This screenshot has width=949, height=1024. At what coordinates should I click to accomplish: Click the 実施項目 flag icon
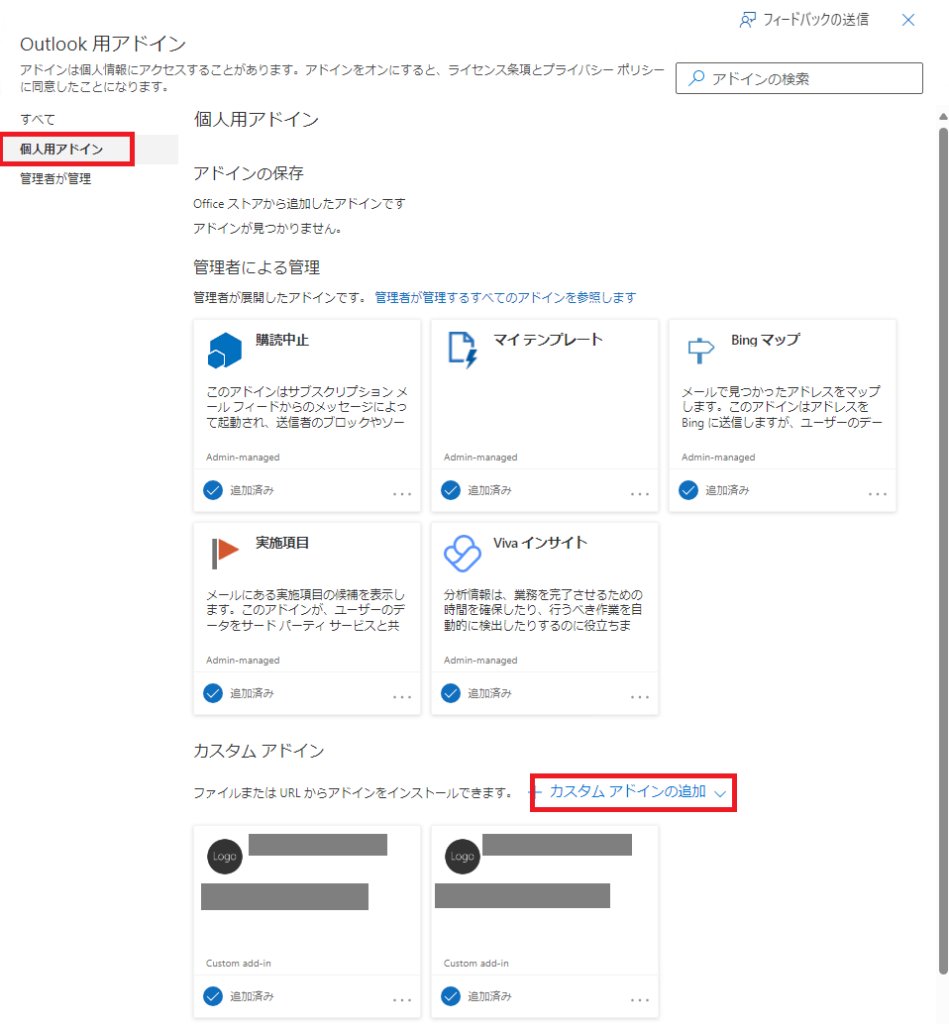(224, 552)
